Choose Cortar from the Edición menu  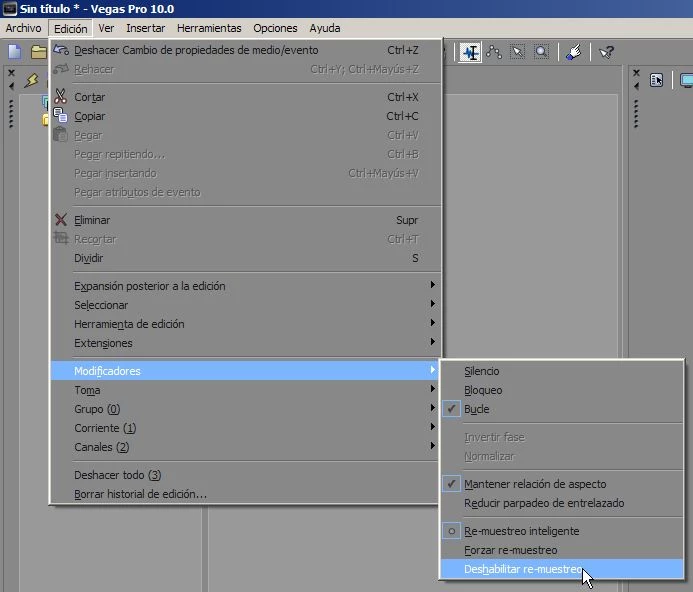point(246,97)
